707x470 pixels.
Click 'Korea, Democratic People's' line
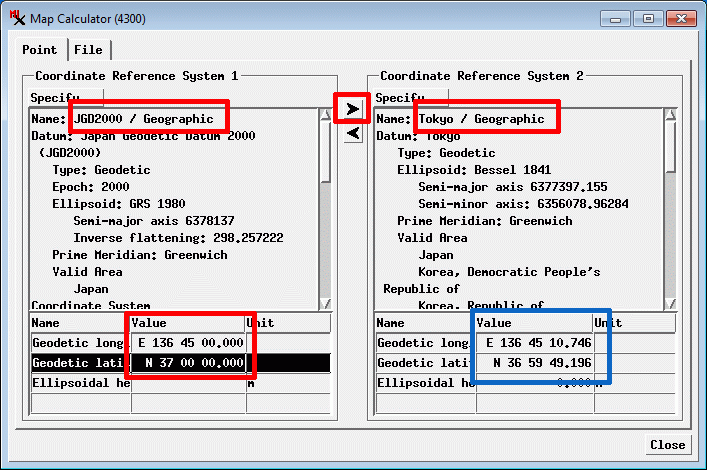509,272
